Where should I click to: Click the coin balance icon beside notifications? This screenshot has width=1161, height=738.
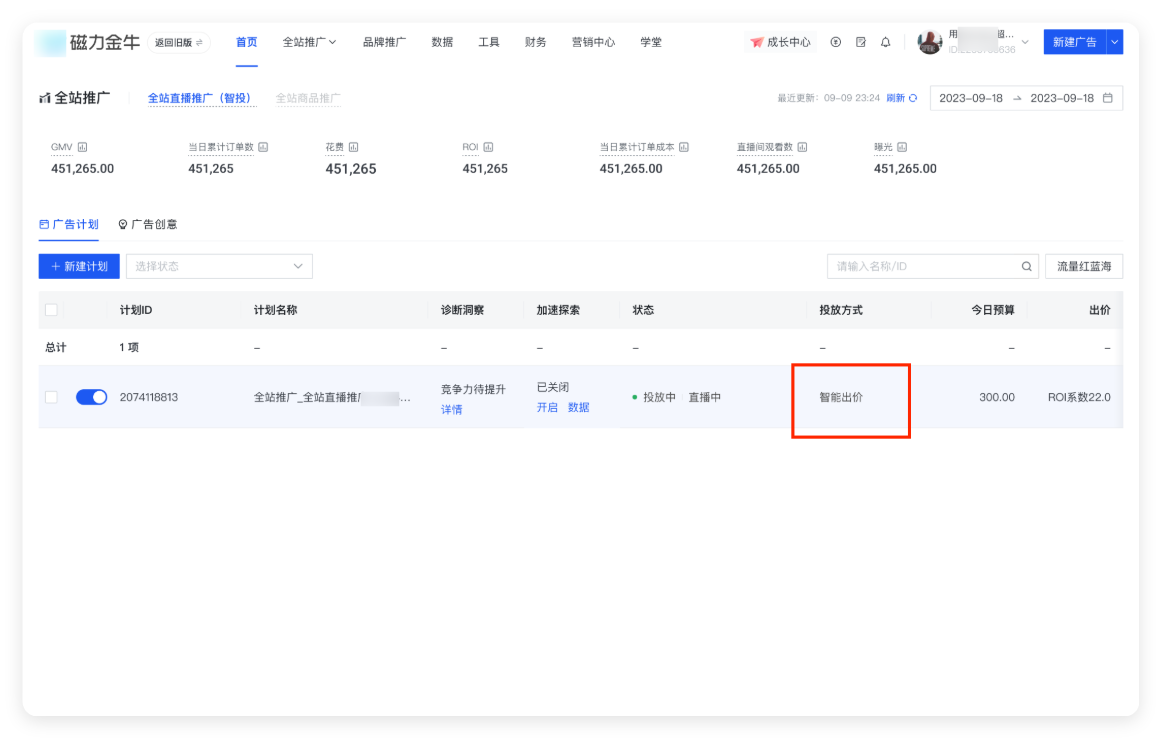(x=836, y=42)
